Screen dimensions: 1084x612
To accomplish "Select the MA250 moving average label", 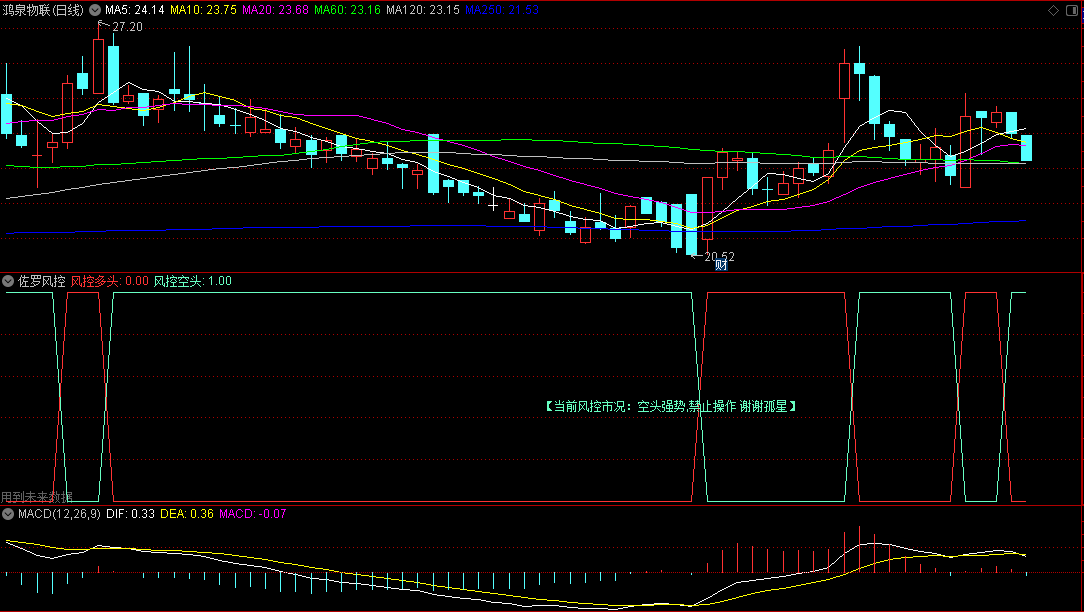I will point(502,10).
